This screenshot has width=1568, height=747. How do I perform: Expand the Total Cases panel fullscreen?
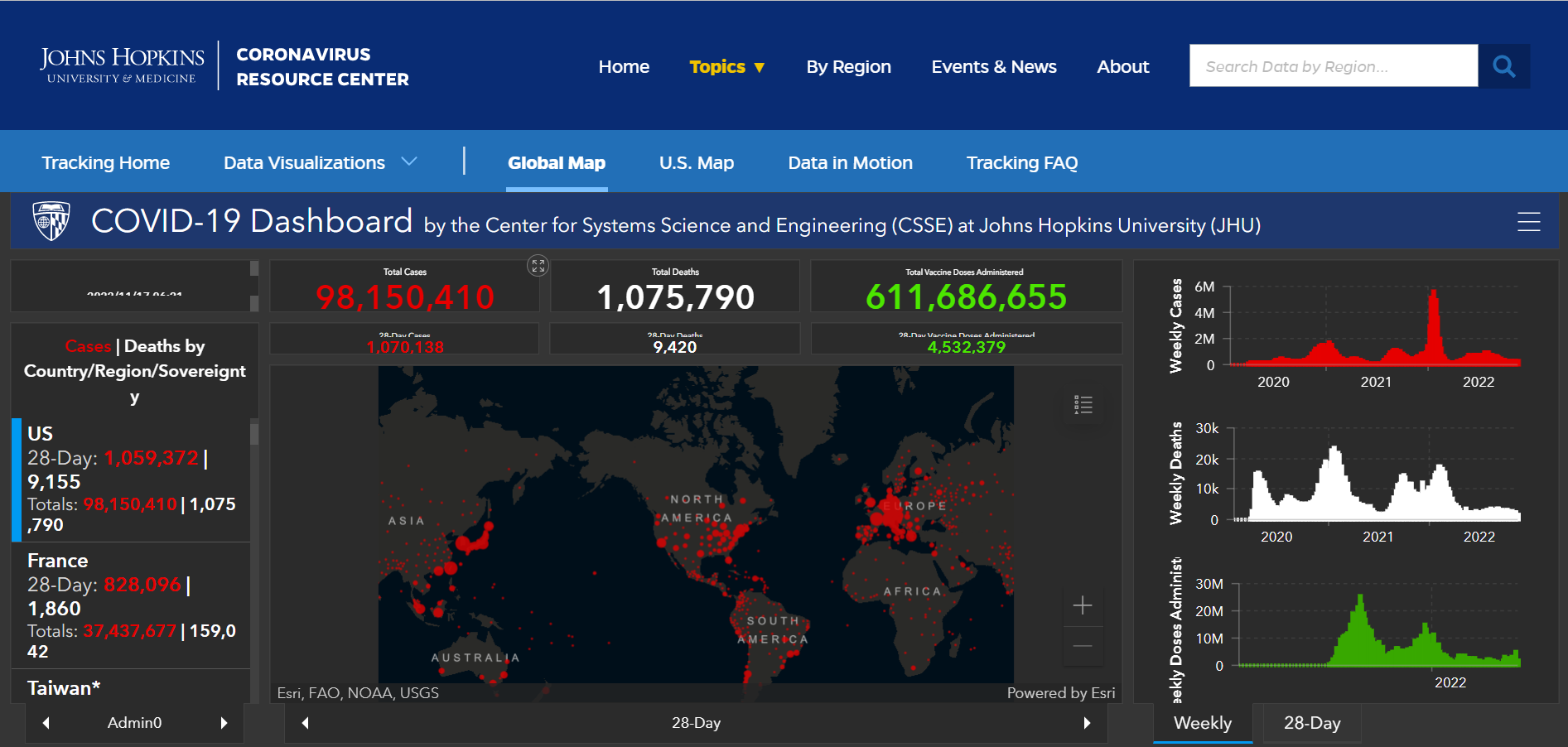[538, 266]
